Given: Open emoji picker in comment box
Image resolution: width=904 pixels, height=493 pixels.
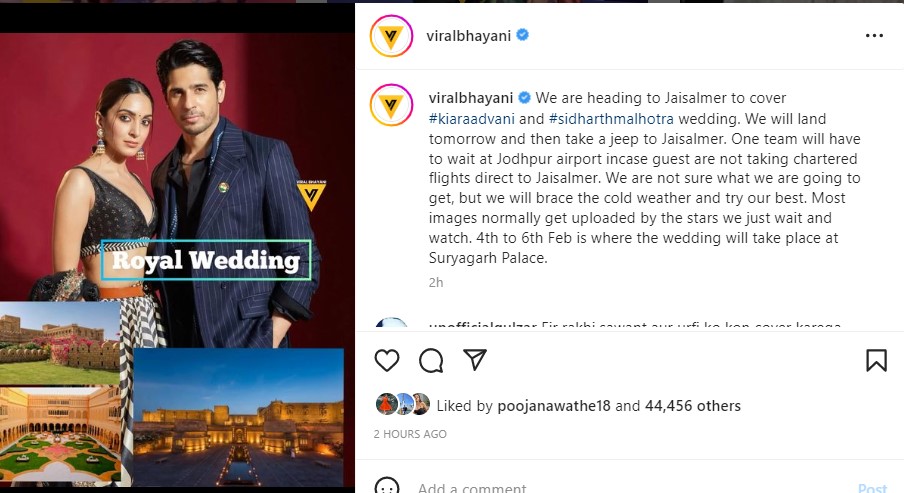Looking at the screenshot, I should point(387,486).
